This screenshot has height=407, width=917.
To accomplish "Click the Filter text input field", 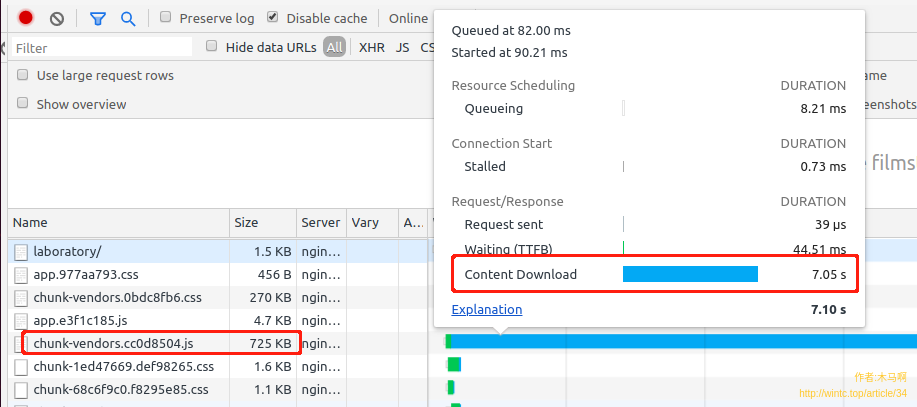I will pos(100,47).
